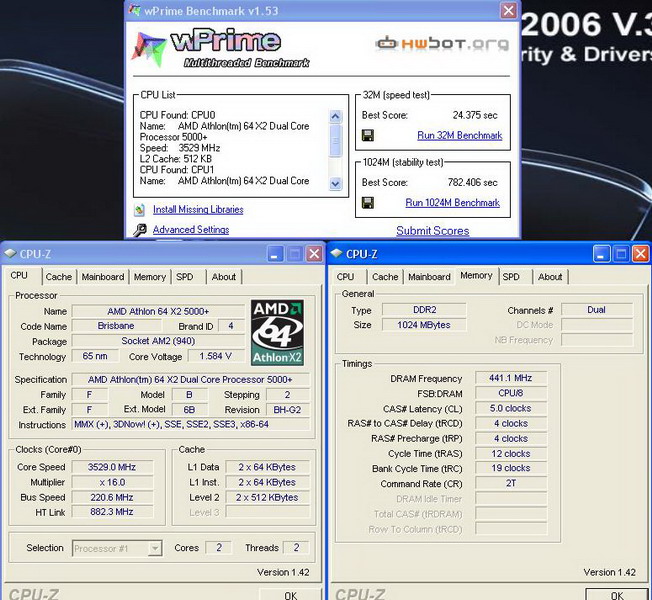Click the hwbot.org logo
Screen dimensions: 652x600
[442, 44]
